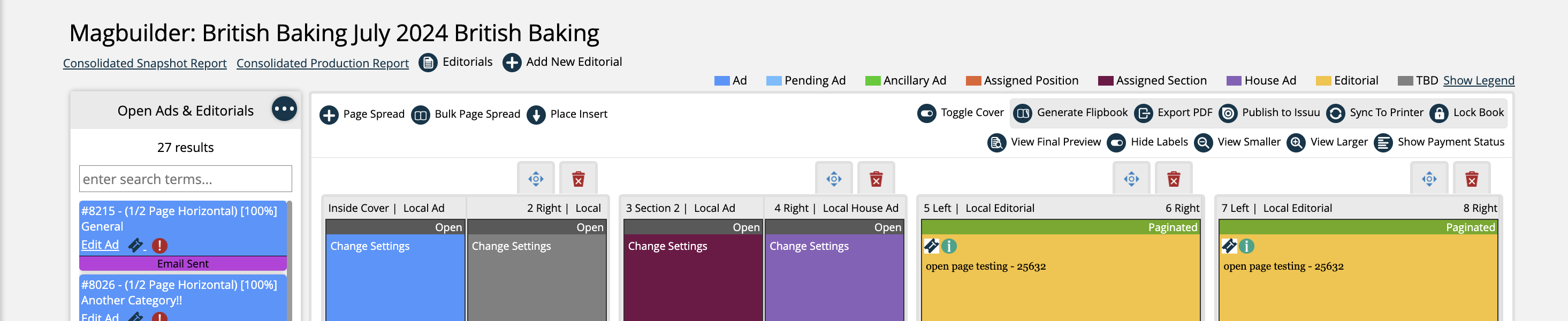
Task: Click the blue Ad legend swatch
Action: tap(722, 81)
